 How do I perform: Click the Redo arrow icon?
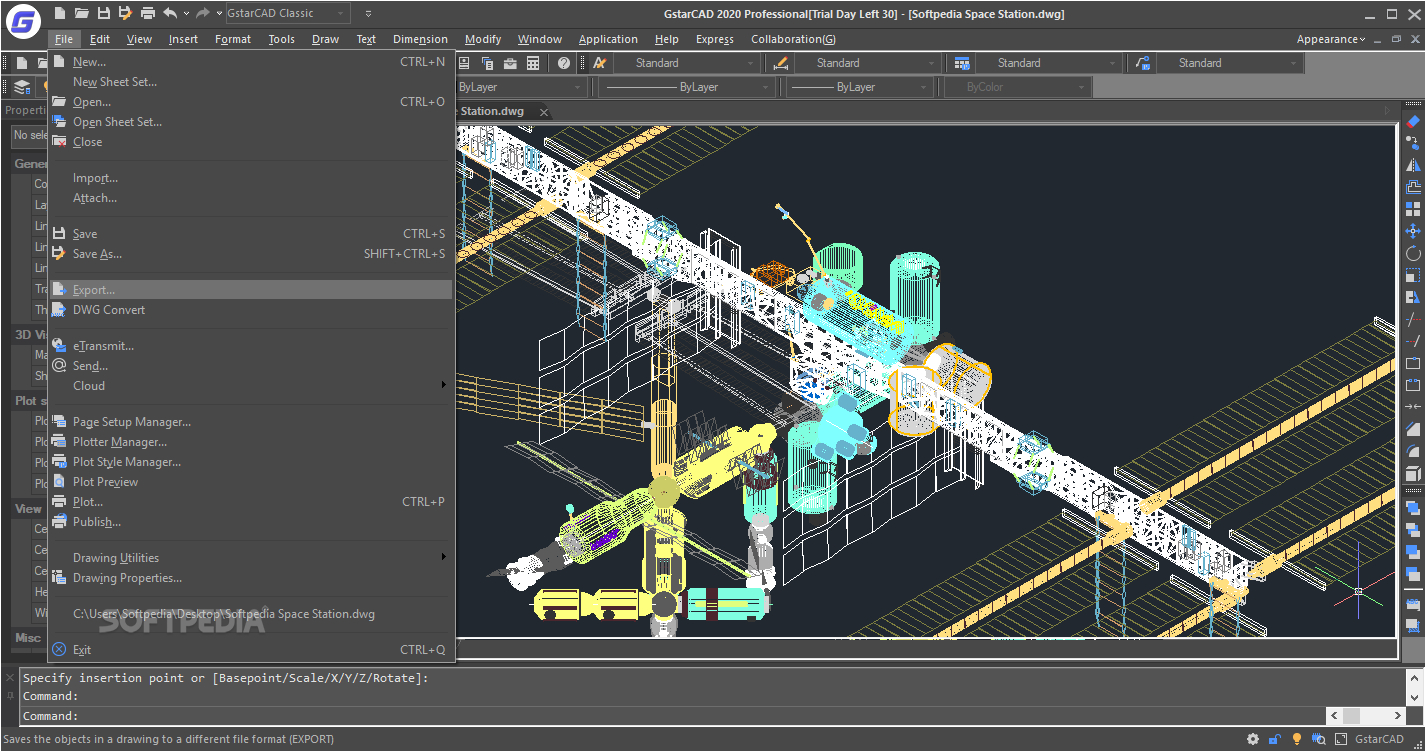[x=203, y=13]
